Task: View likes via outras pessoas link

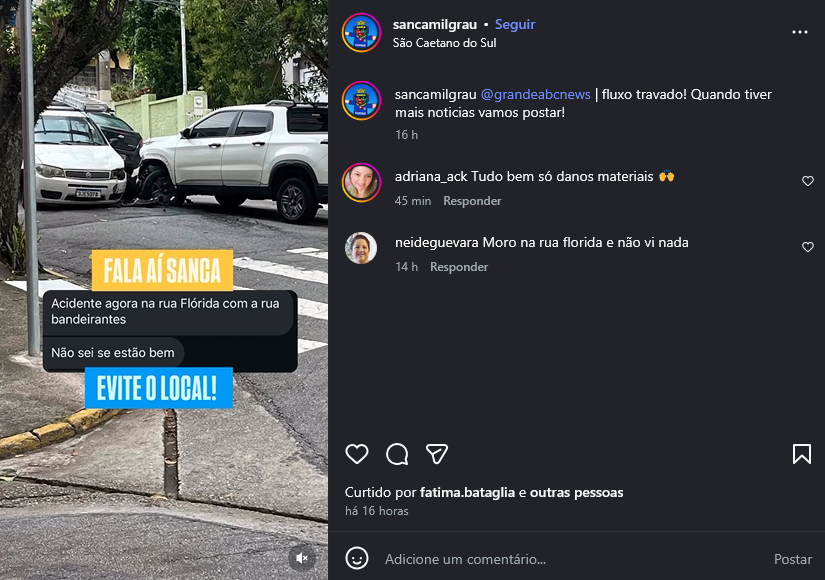Action: point(576,492)
